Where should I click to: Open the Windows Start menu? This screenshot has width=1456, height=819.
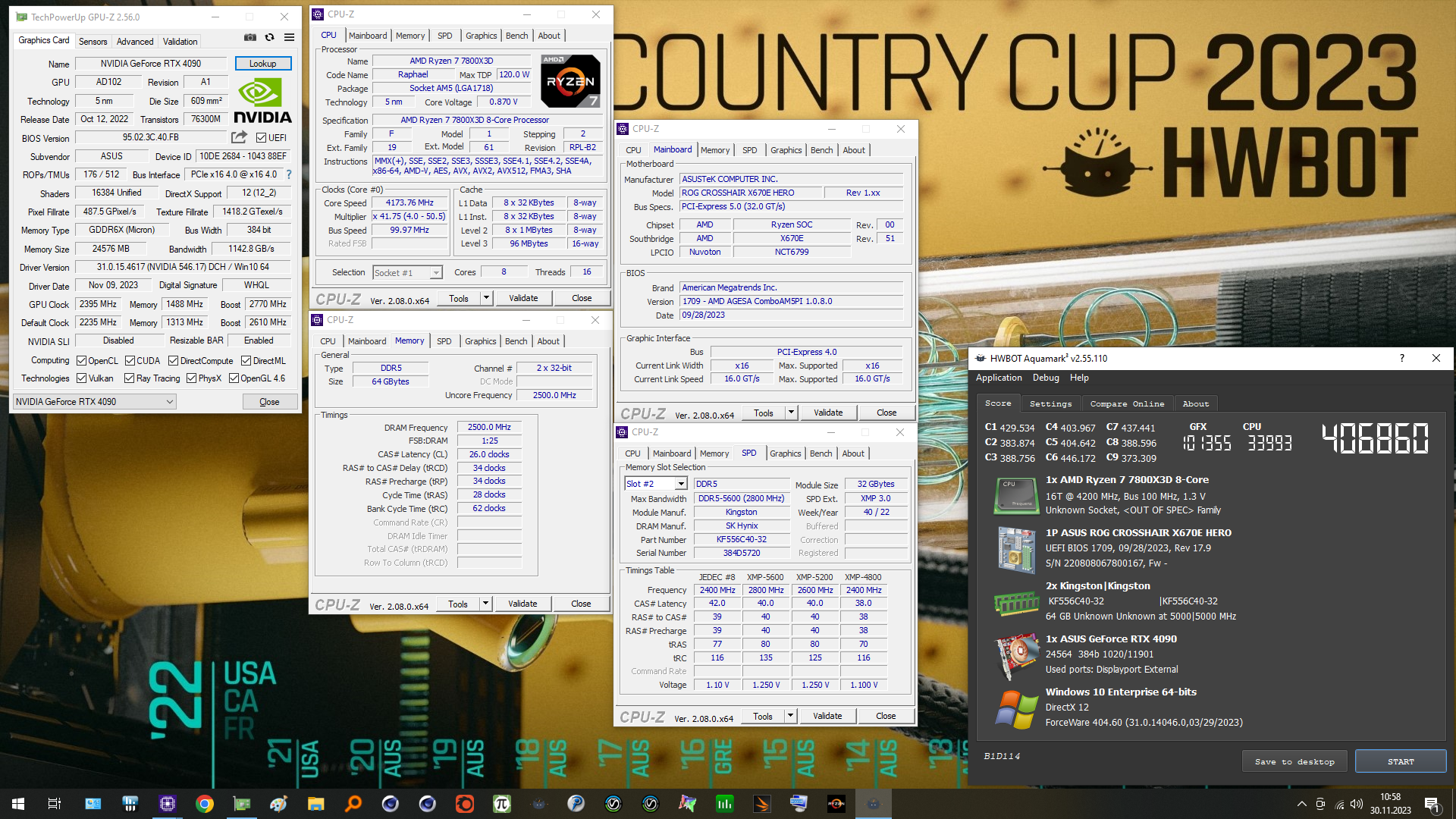18,804
